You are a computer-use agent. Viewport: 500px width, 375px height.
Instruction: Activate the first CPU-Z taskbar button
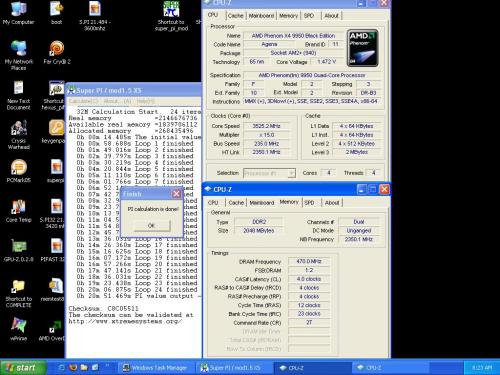(312, 368)
